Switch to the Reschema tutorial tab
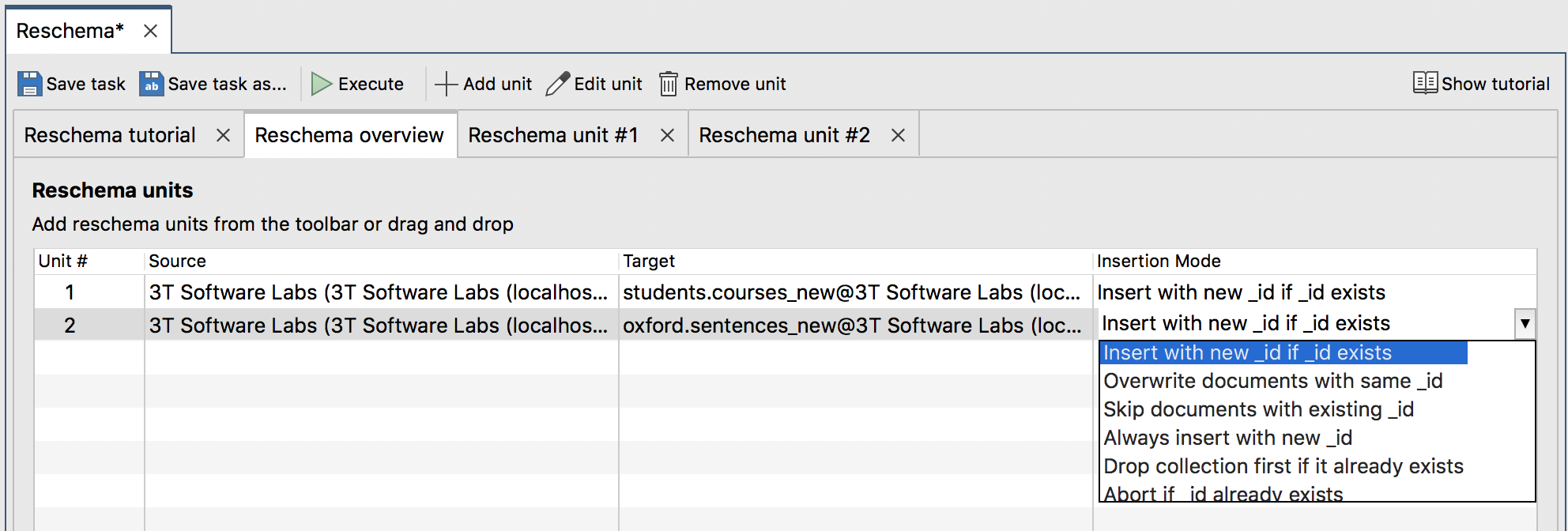This screenshot has height=531, width=1568. point(110,134)
